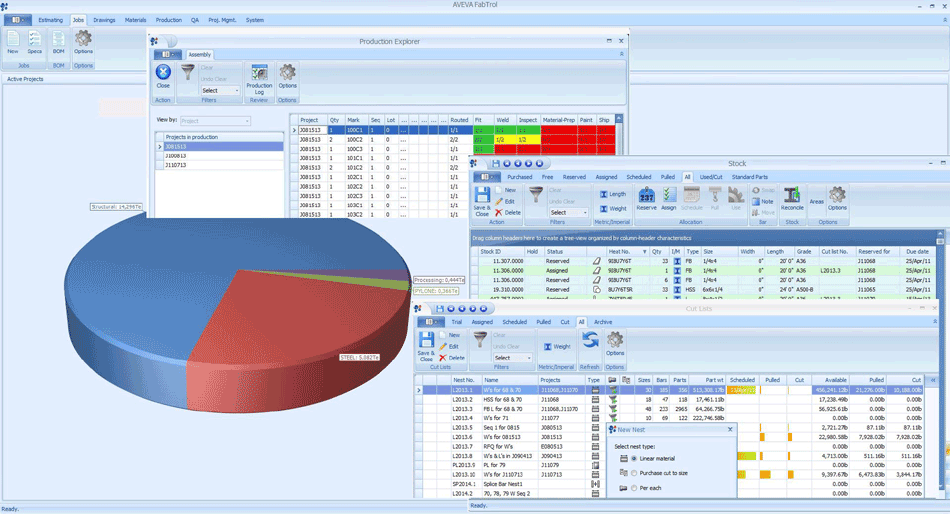Click the Note button in Stock Bar group
This screenshot has width=950, height=514.
(x=763, y=201)
